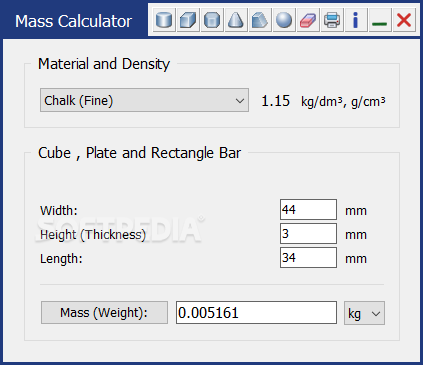This screenshot has width=423, height=365.
Task: Open the kg mass unit dropdown
Action: point(364,313)
